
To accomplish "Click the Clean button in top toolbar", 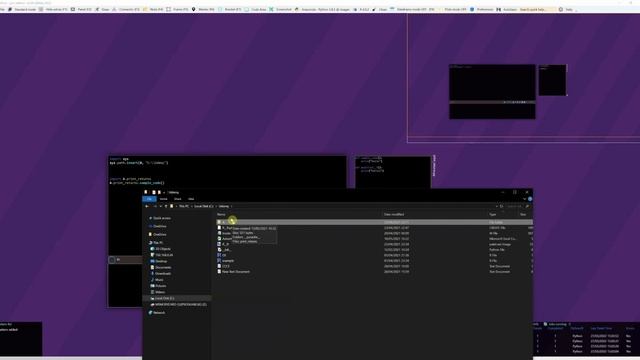I will pos(380,9).
